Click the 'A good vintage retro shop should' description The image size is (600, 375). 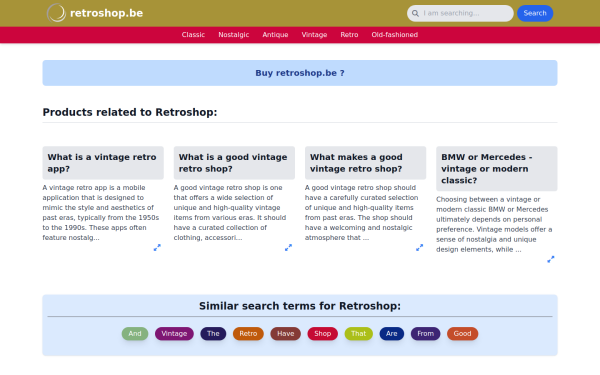(x=362, y=213)
